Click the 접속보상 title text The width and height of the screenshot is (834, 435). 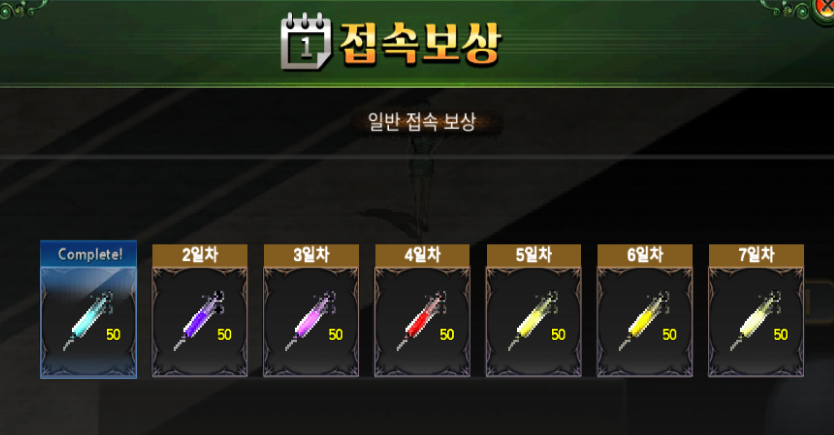coord(420,43)
